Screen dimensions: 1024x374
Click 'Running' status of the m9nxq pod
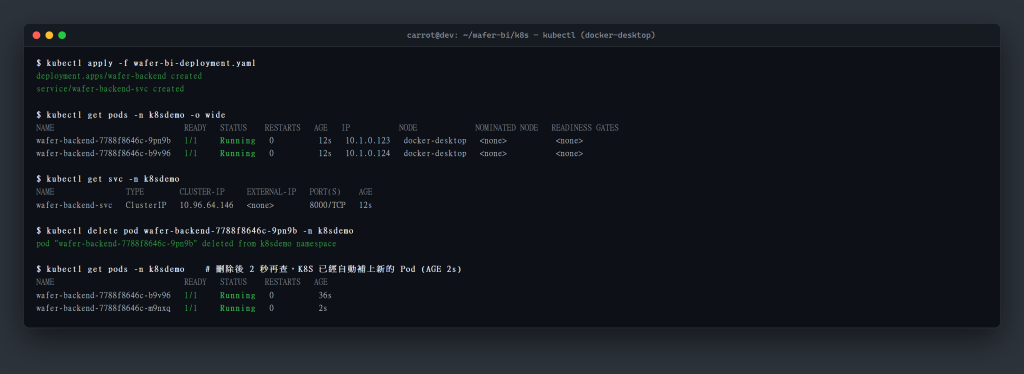(238, 308)
